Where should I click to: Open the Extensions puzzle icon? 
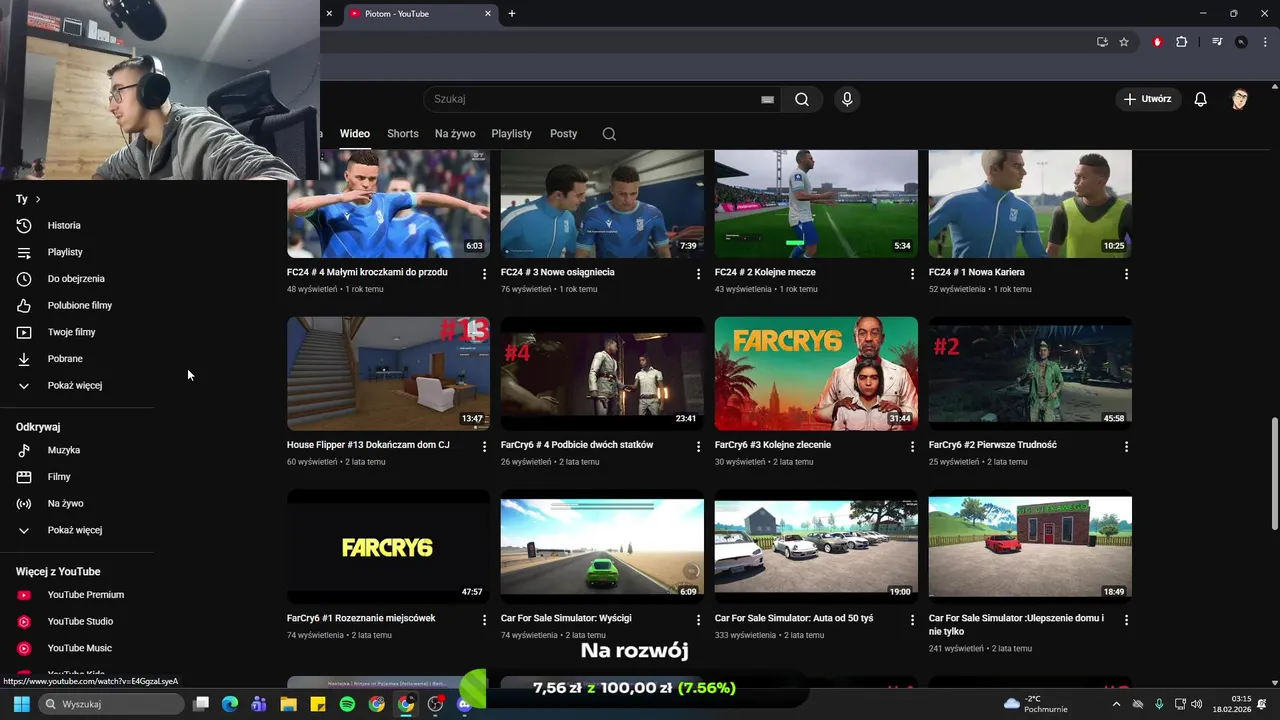pyautogui.click(x=1181, y=42)
